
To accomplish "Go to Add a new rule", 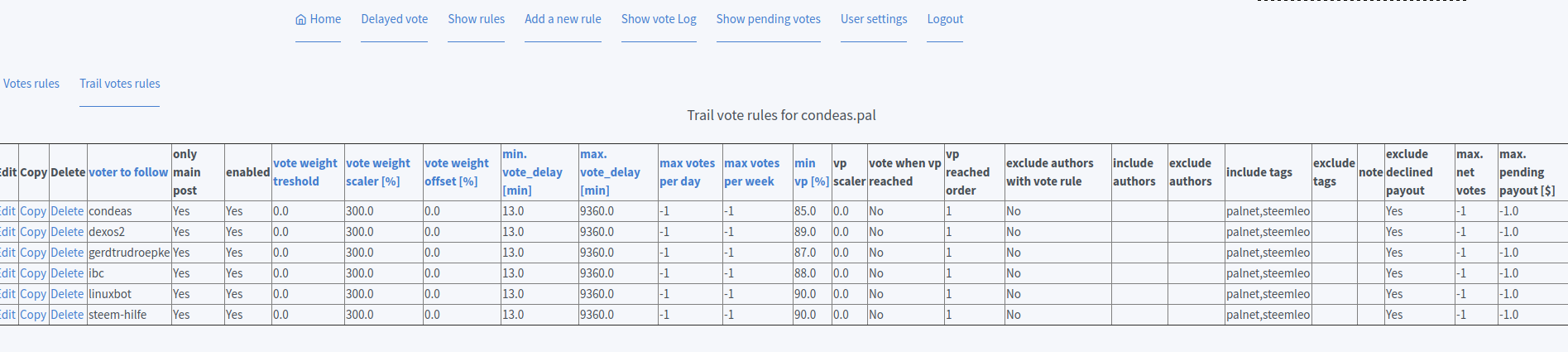I will (x=563, y=19).
